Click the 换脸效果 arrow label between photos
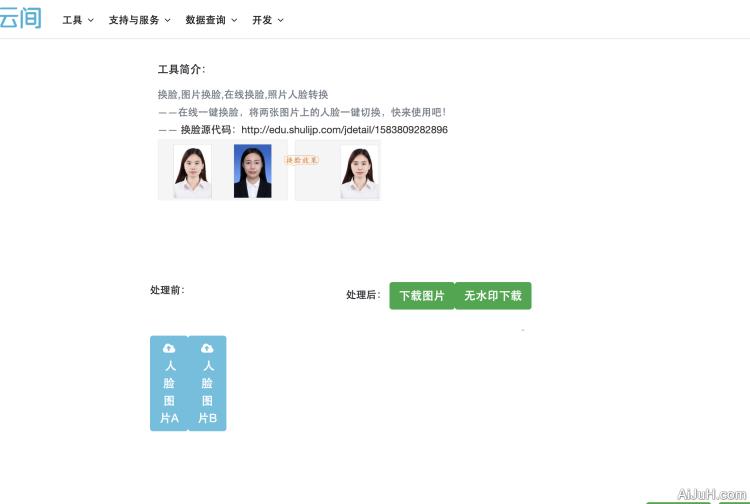Image resolution: width=750 pixels, height=504 pixels. 301,160
